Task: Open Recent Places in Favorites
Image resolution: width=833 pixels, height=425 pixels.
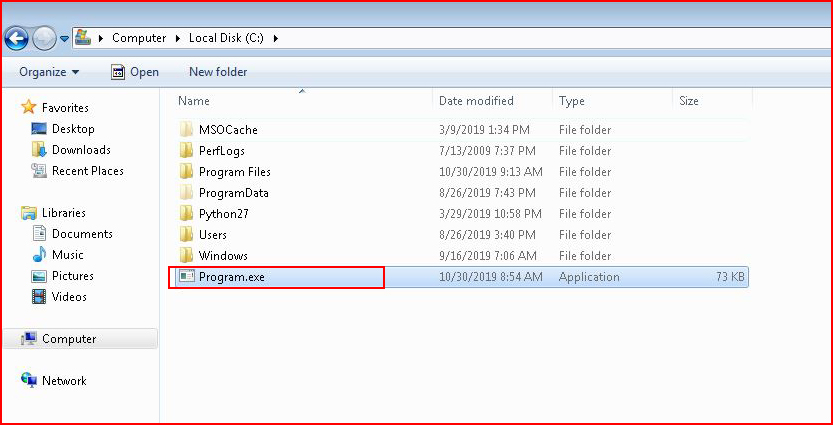Action: [x=88, y=171]
